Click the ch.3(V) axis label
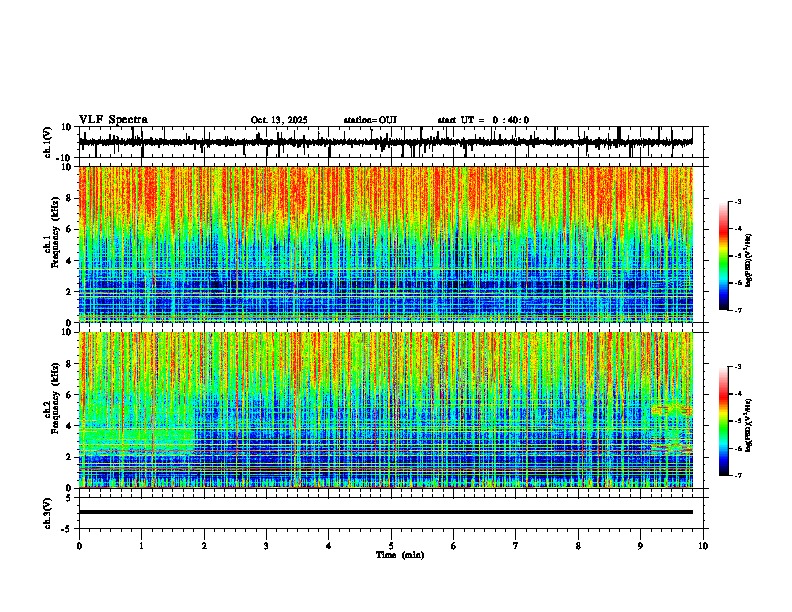 [x=48, y=513]
